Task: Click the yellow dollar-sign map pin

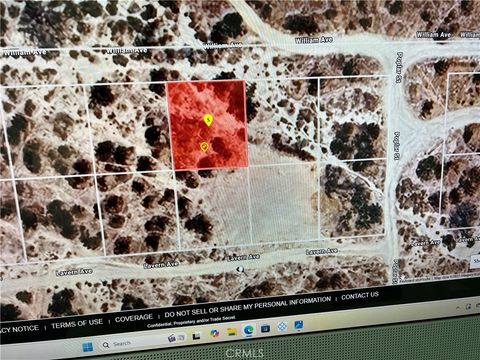Action: pyautogui.click(x=208, y=120)
